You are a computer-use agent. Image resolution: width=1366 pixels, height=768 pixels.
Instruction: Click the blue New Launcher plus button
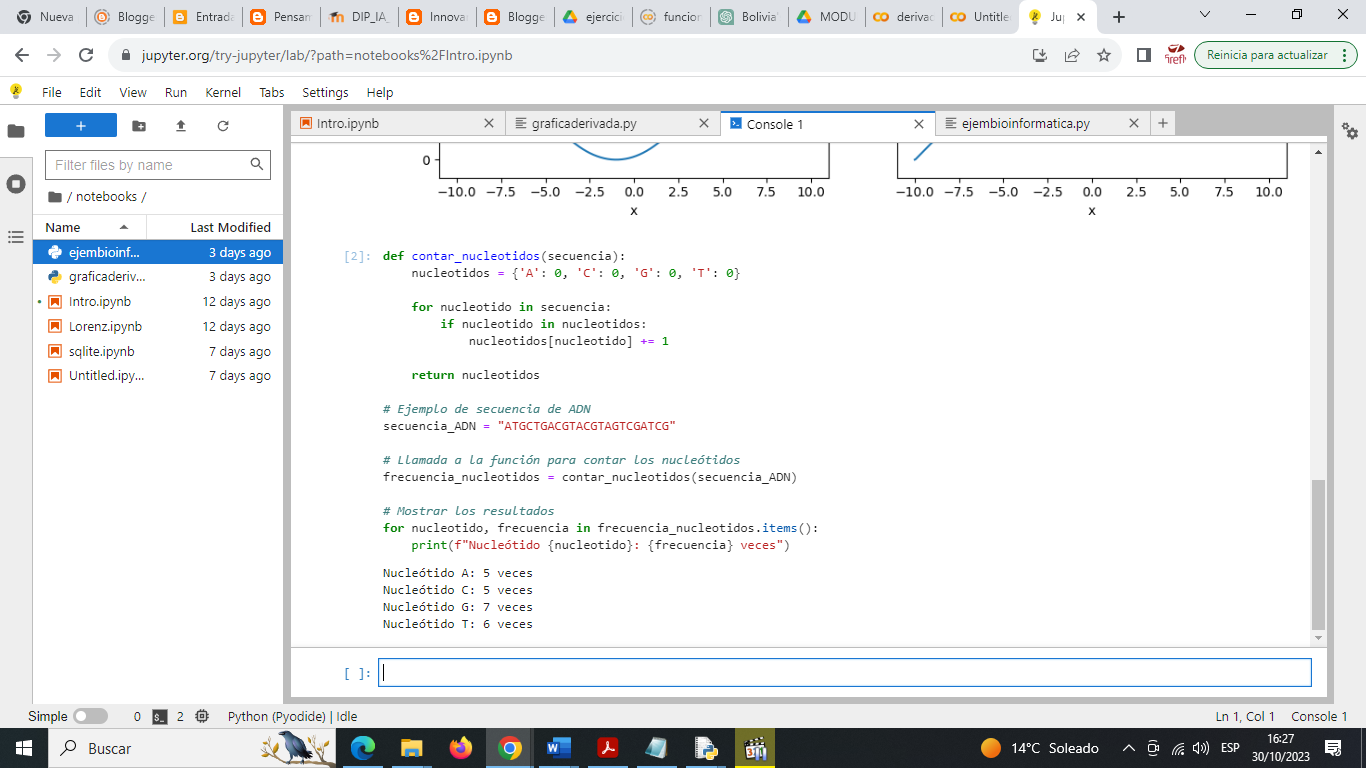(81, 125)
